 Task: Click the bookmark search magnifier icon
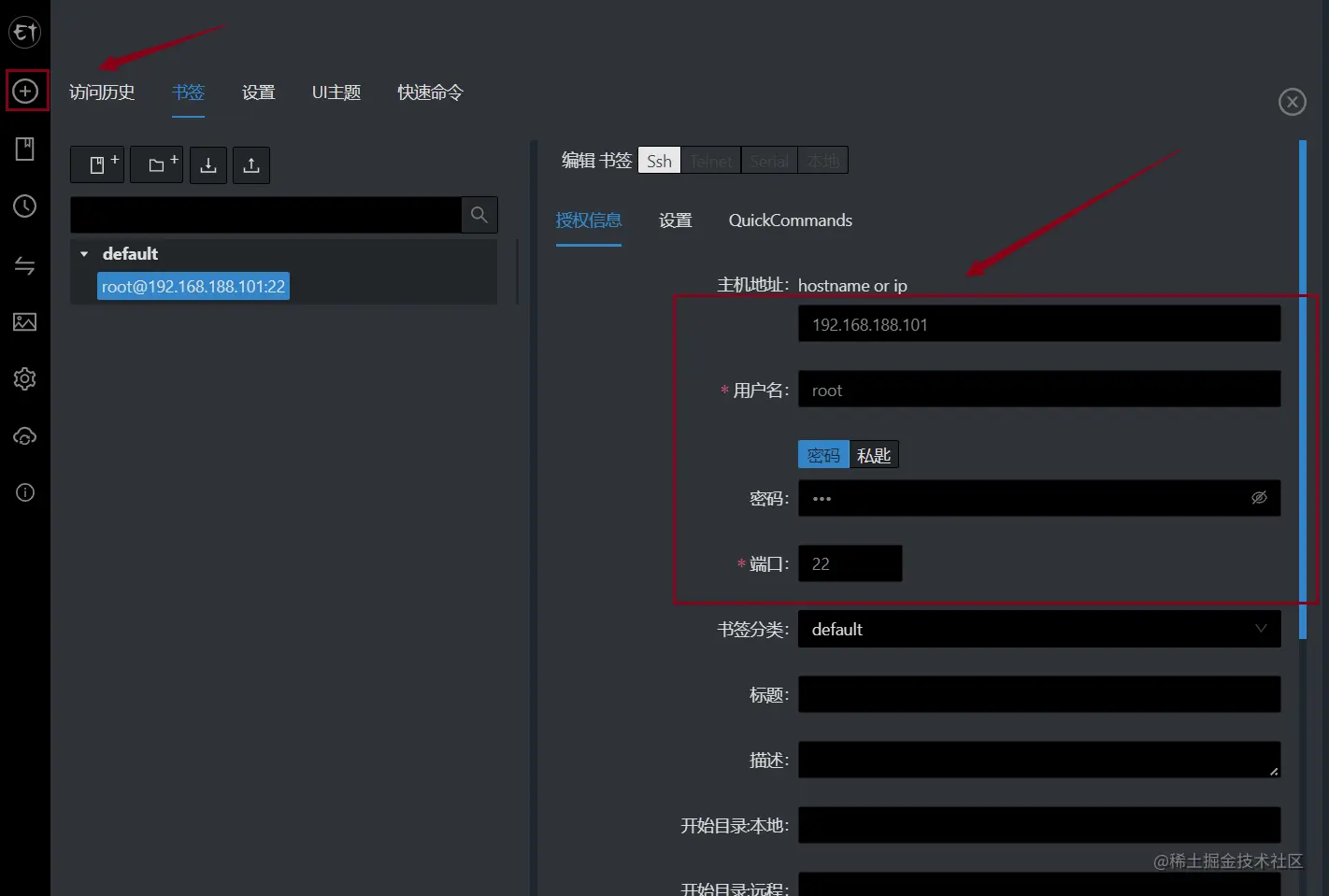[x=479, y=215]
